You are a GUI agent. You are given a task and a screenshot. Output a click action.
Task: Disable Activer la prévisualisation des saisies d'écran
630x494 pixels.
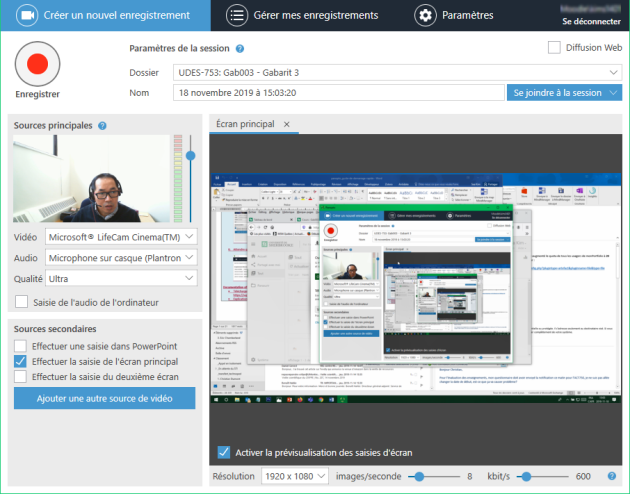(224, 451)
